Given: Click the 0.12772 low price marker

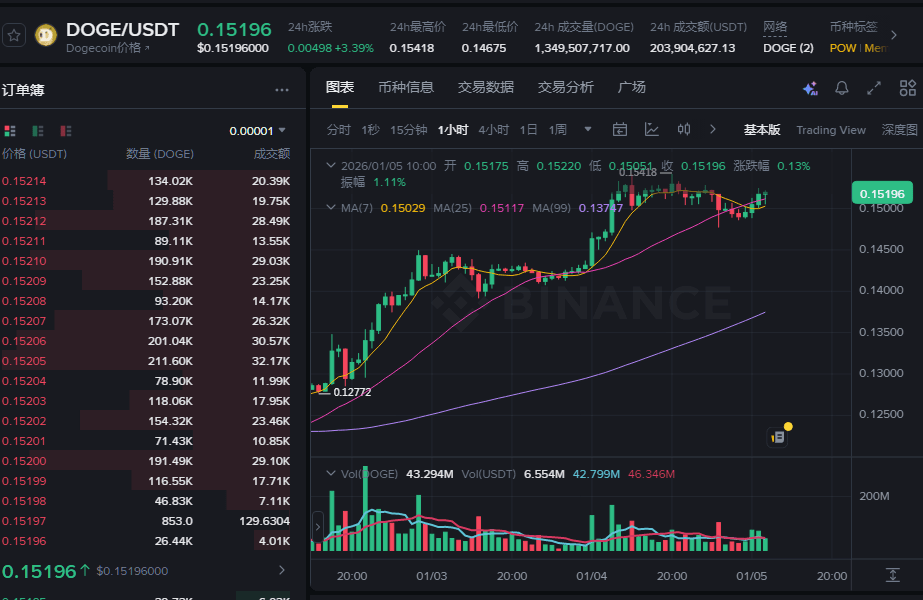Looking at the screenshot, I should tap(352, 392).
